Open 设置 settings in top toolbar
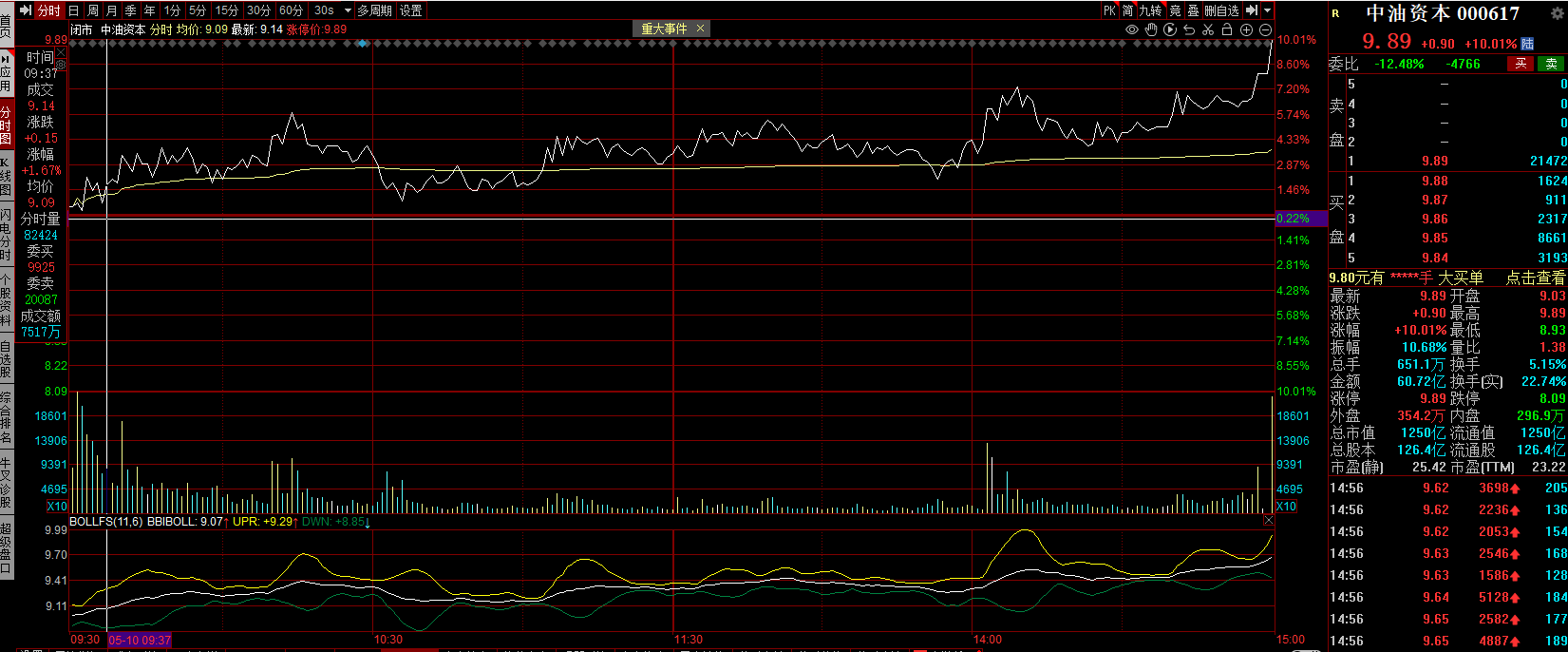Screen dimensions: 1568x652 (411, 10)
